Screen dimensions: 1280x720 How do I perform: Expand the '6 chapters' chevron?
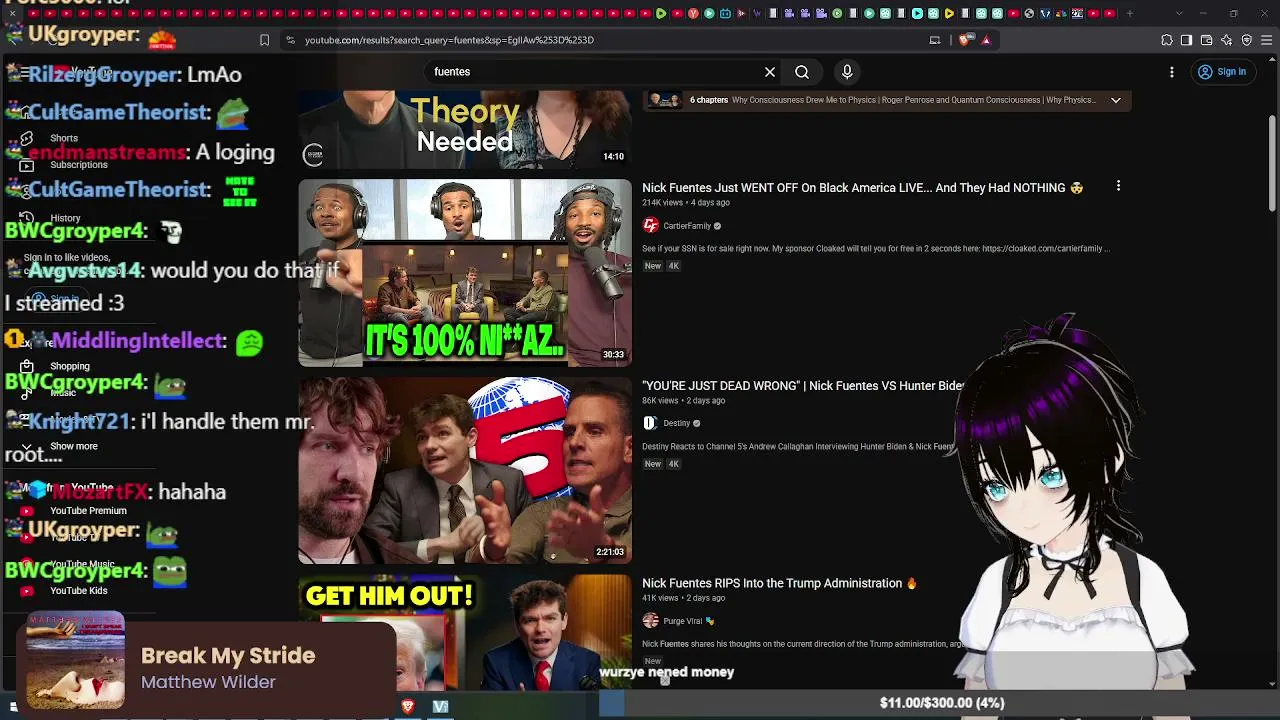coord(1116,100)
